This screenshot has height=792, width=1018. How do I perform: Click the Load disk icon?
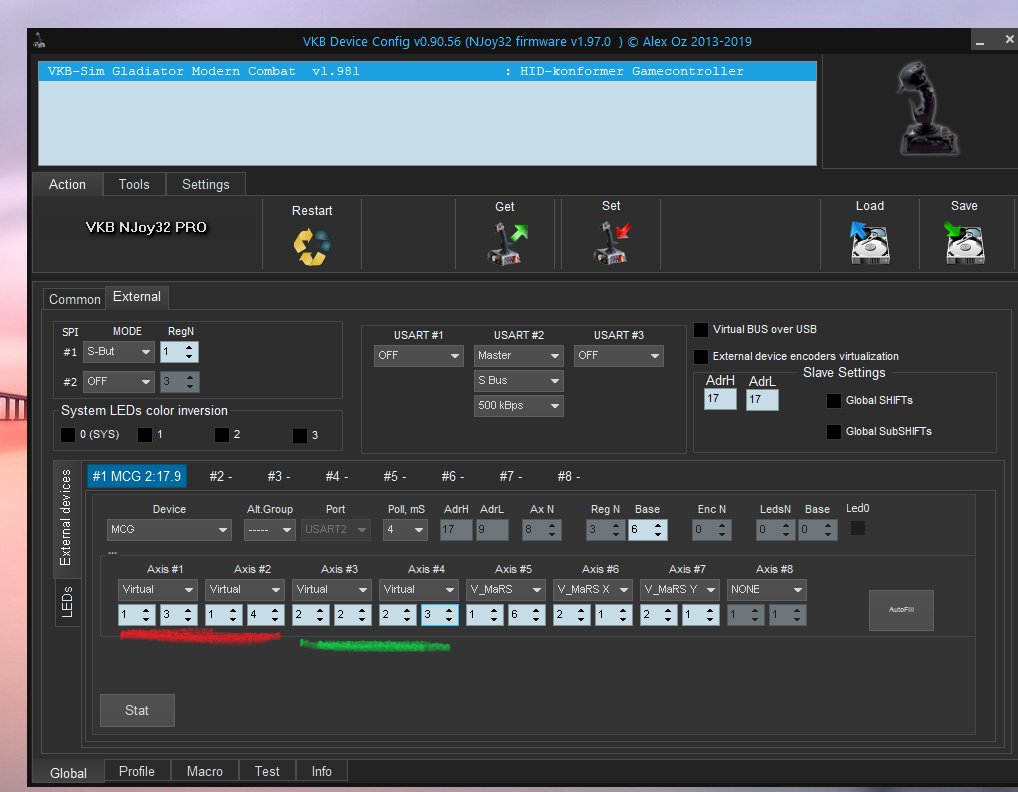coord(870,243)
